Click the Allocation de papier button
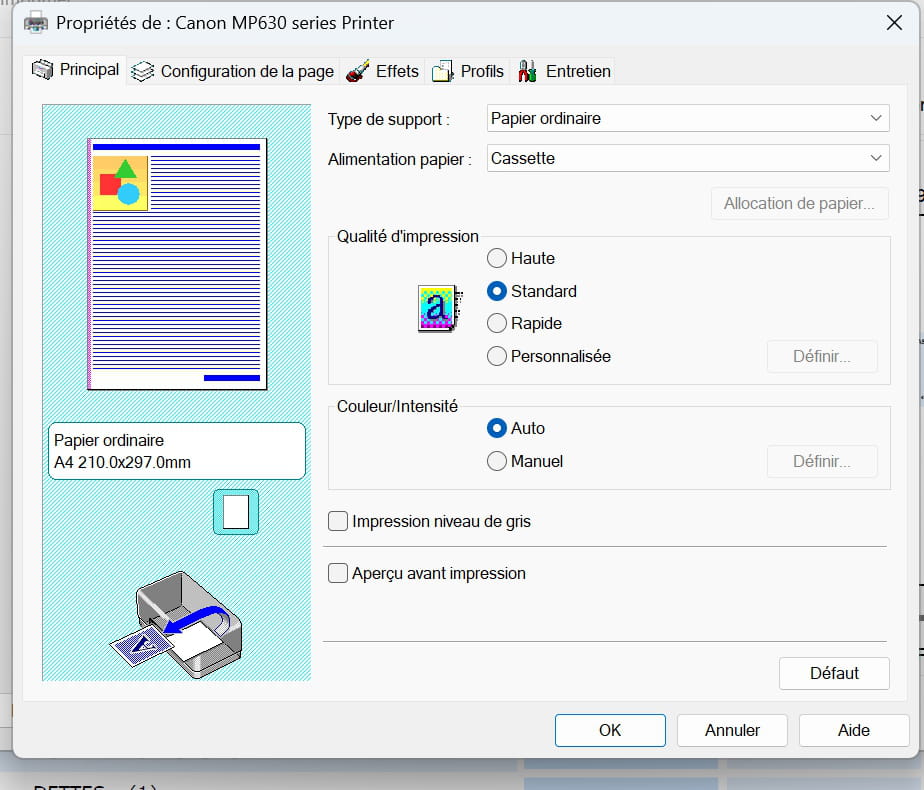Viewport: 924px width, 790px height. click(x=799, y=203)
